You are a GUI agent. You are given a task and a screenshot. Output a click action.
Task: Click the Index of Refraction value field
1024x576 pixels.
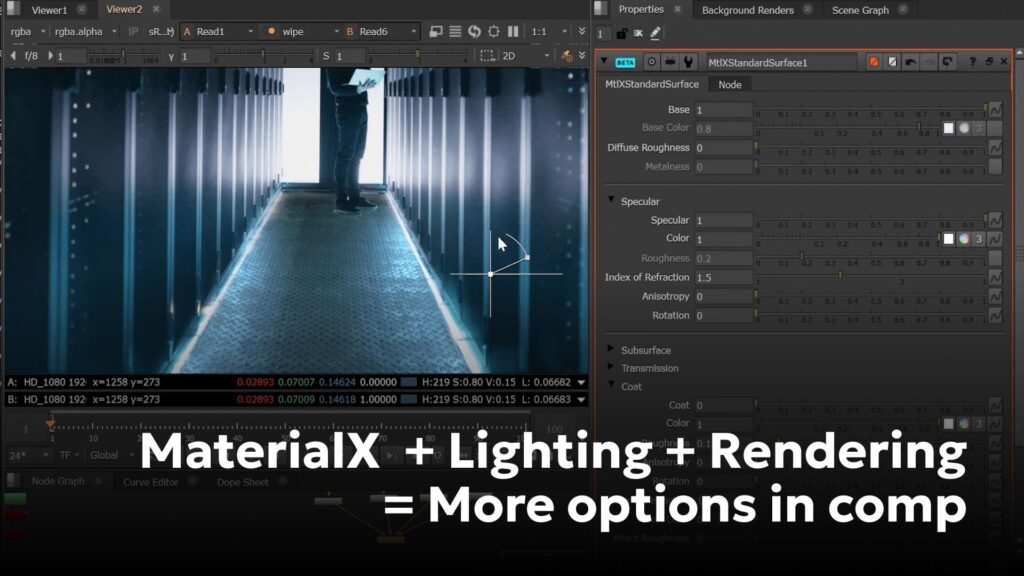tap(723, 277)
